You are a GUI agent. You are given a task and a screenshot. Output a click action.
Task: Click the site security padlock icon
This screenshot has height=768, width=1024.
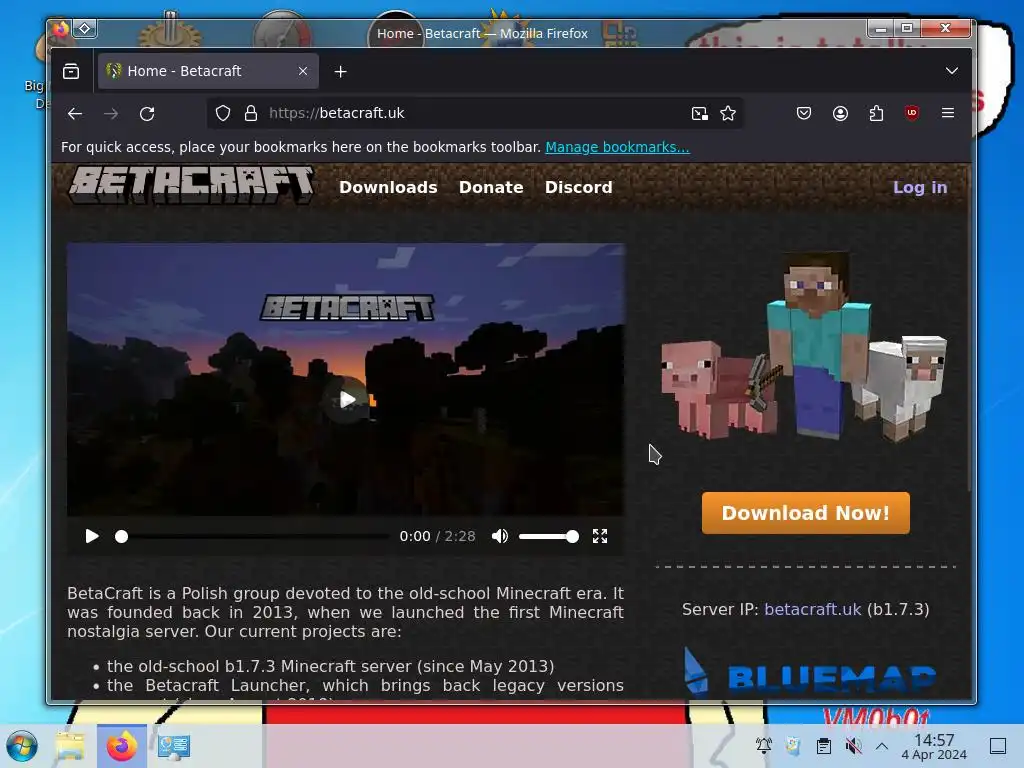pyautogui.click(x=251, y=114)
